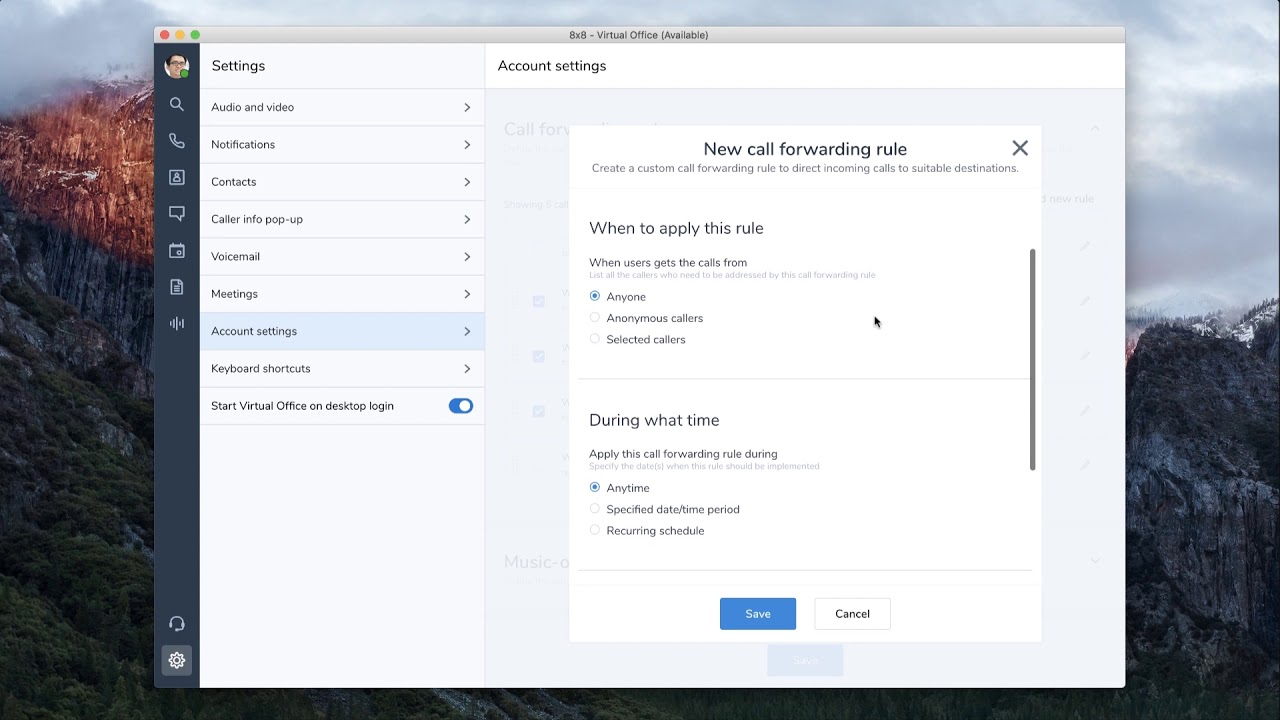
Task: Toggle Start Virtual Office on desktop login
Action: [x=460, y=406]
